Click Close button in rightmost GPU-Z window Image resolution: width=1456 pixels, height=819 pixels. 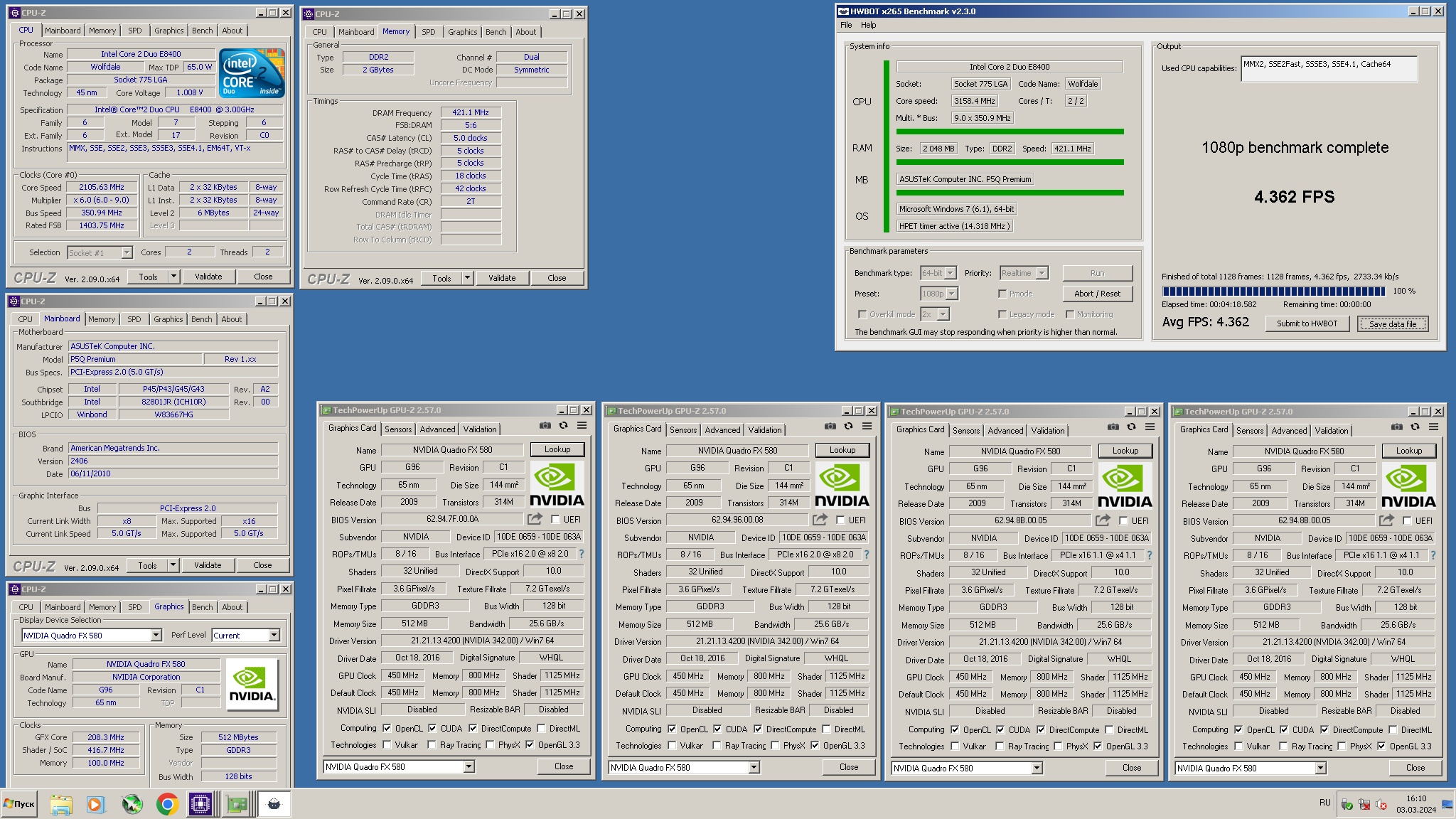1415,768
